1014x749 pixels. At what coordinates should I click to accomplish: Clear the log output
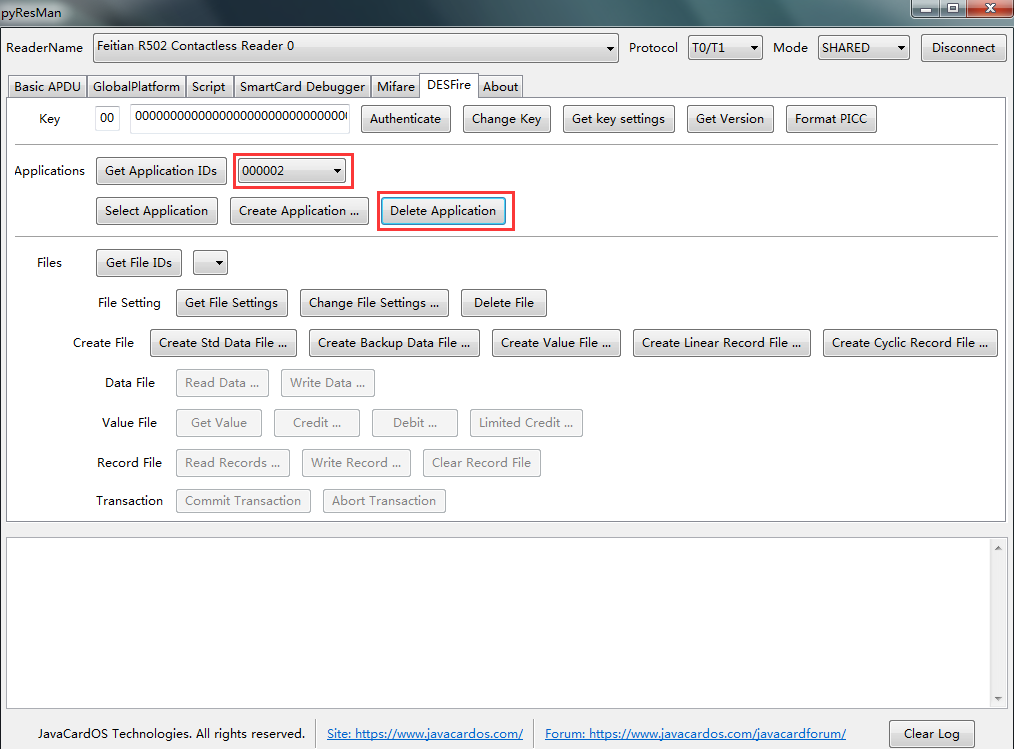point(931,733)
